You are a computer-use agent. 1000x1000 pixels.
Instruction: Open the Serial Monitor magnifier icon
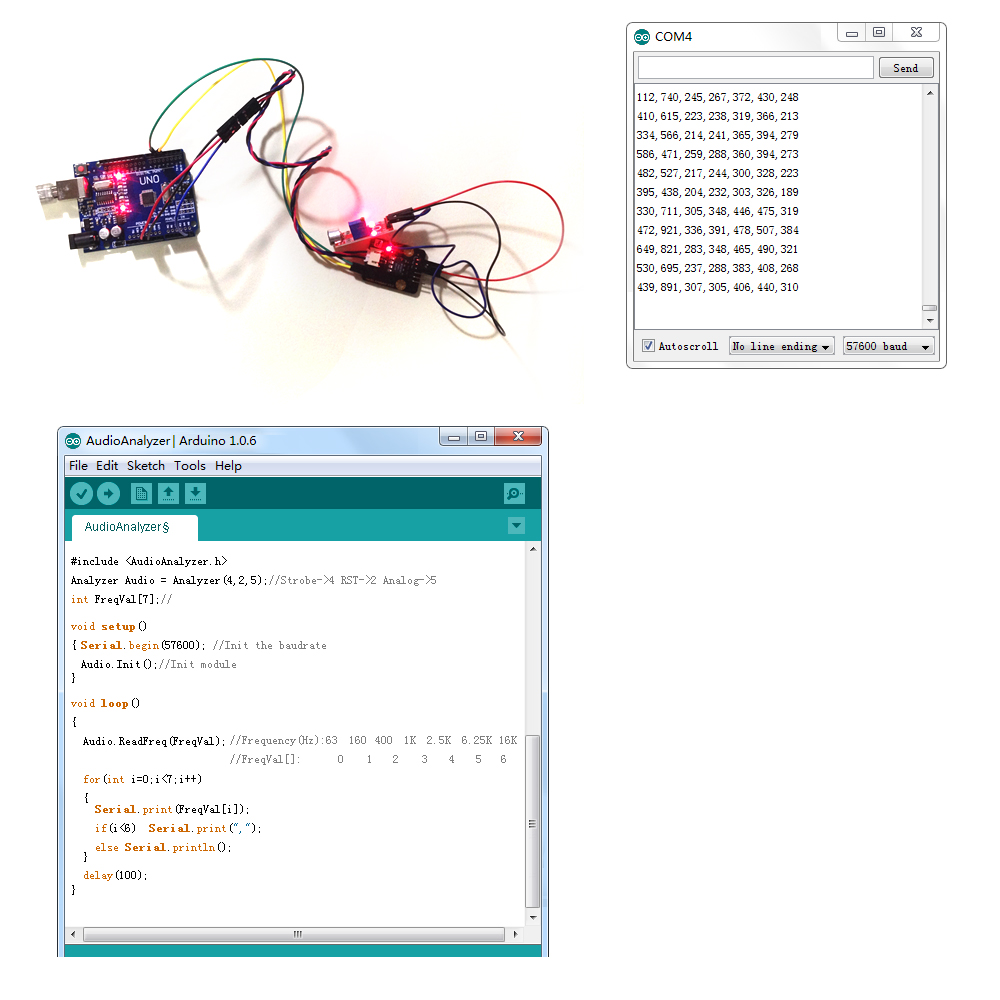514,494
